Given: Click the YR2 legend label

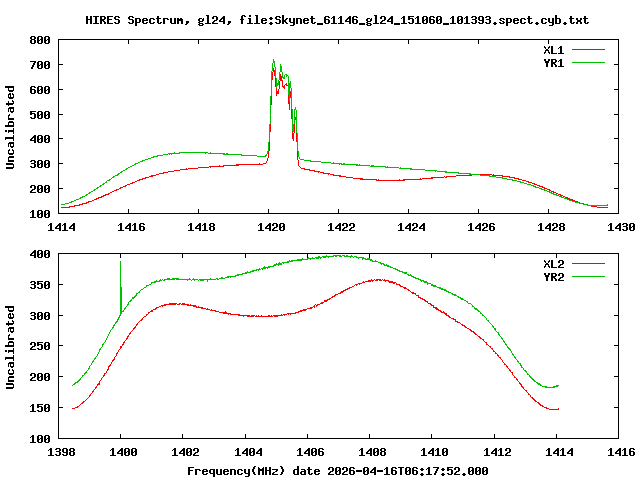Looking at the screenshot, I should (553, 277).
